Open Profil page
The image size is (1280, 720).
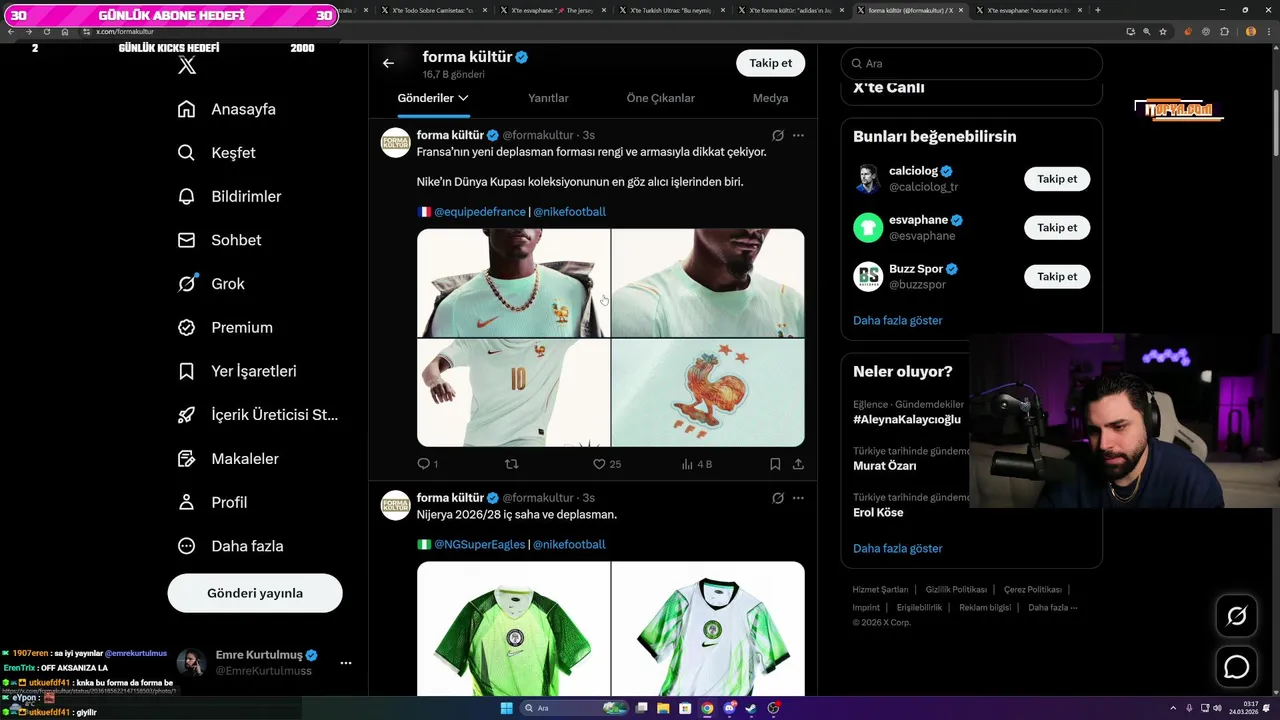click(212, 502)
